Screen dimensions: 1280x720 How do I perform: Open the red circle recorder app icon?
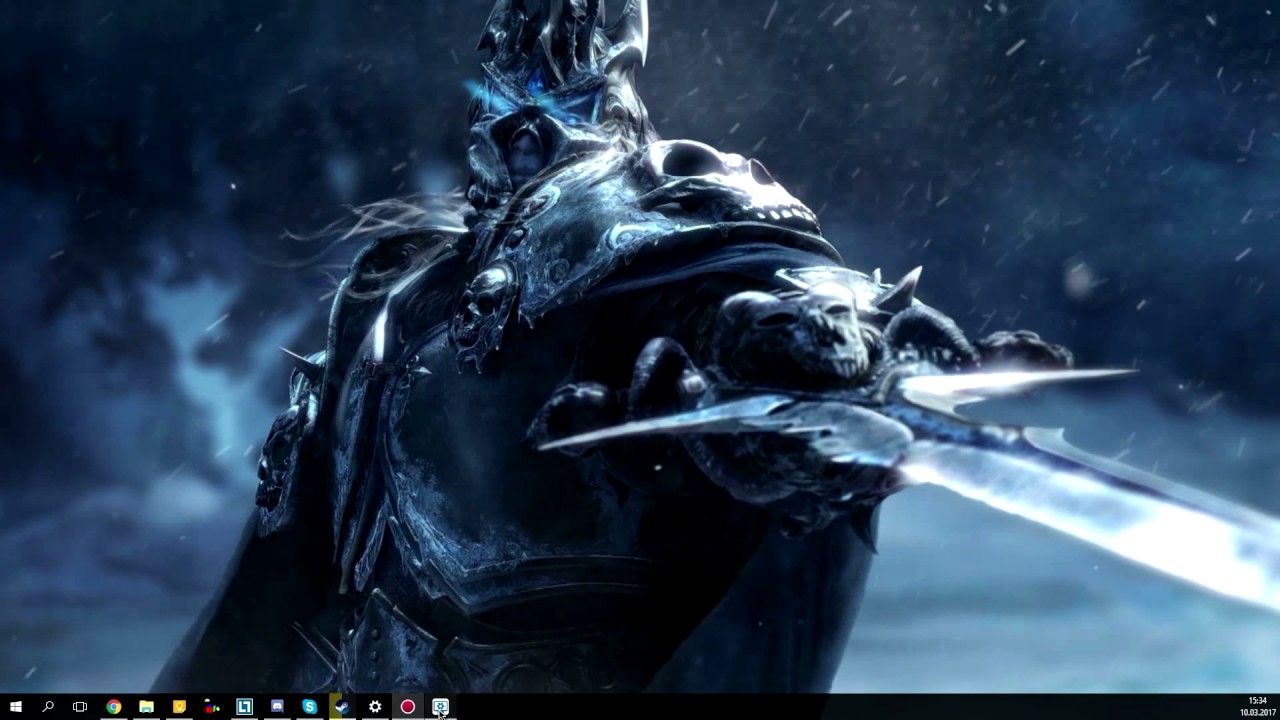point(408,707)
